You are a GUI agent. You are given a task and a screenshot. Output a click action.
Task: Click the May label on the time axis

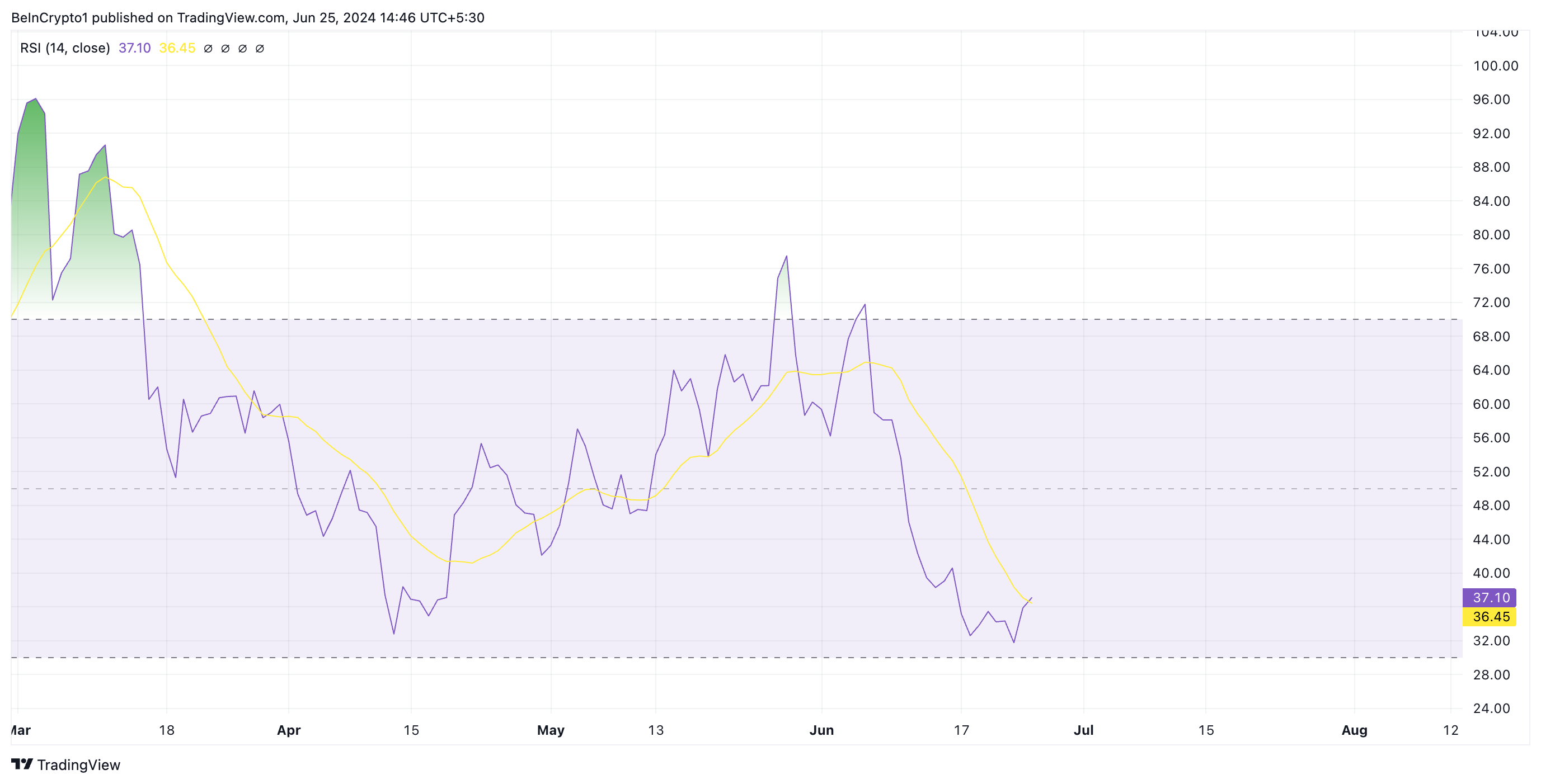pyautogui.click(x=551, y=730)
